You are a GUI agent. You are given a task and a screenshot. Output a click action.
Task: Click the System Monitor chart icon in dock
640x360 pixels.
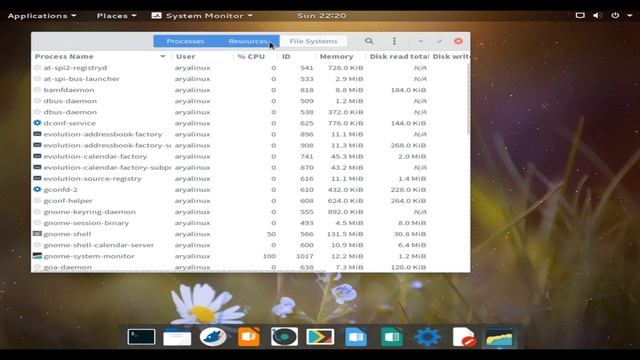click(x=499, y=337)
